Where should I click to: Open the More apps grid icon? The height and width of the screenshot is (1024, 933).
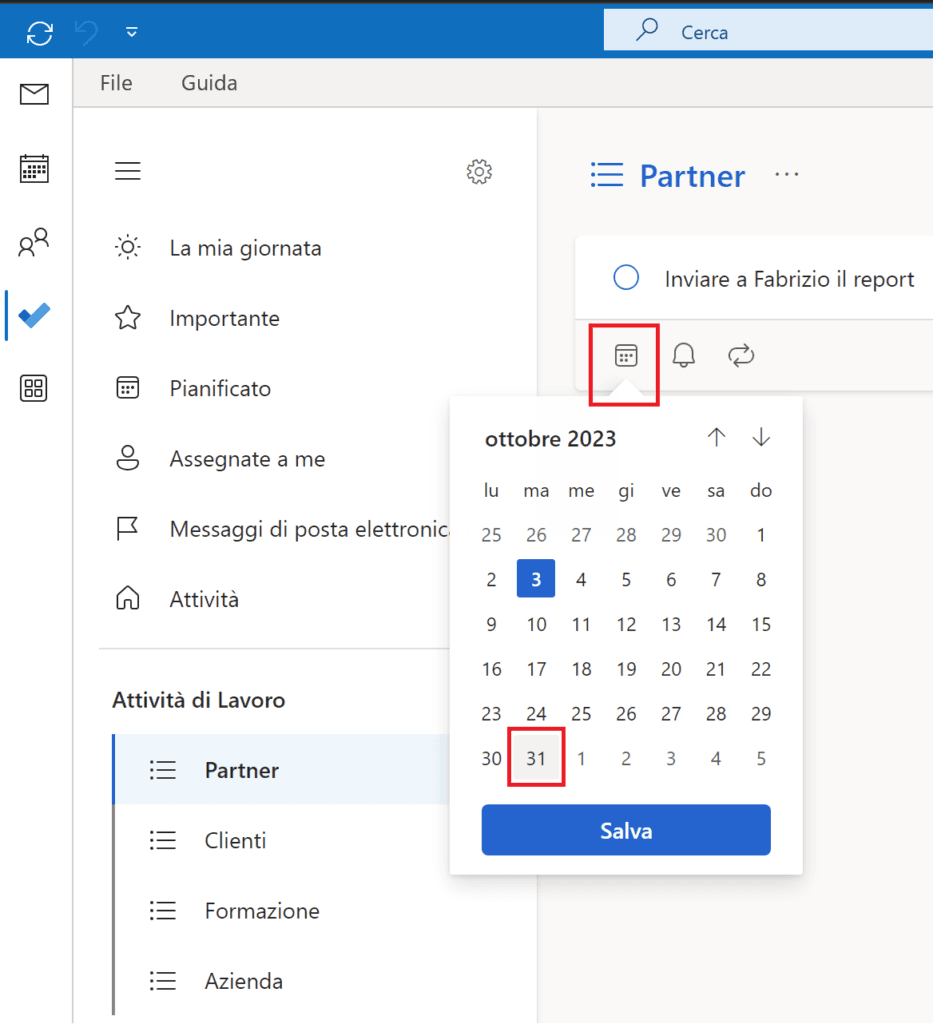[x=34, y=389]
